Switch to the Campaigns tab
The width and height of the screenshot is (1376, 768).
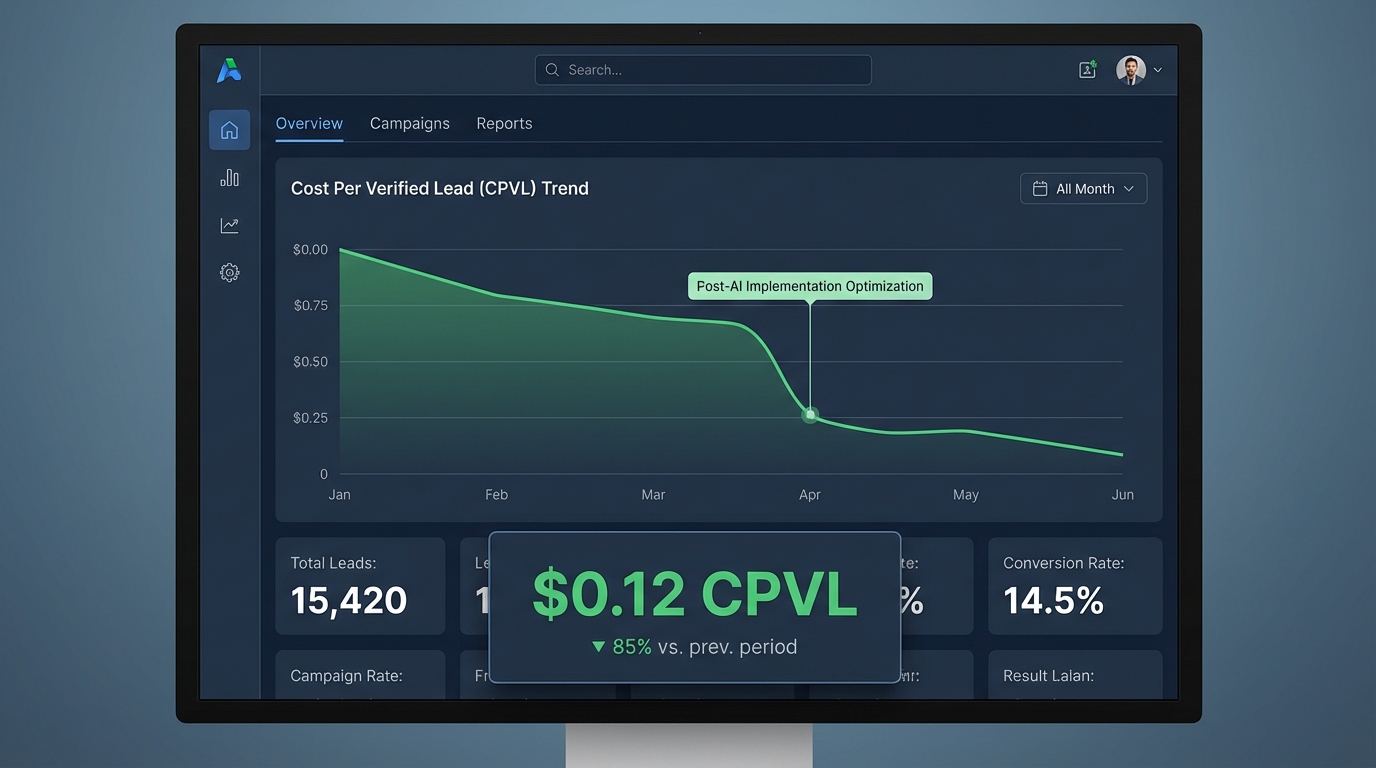[x=410, y=124]
